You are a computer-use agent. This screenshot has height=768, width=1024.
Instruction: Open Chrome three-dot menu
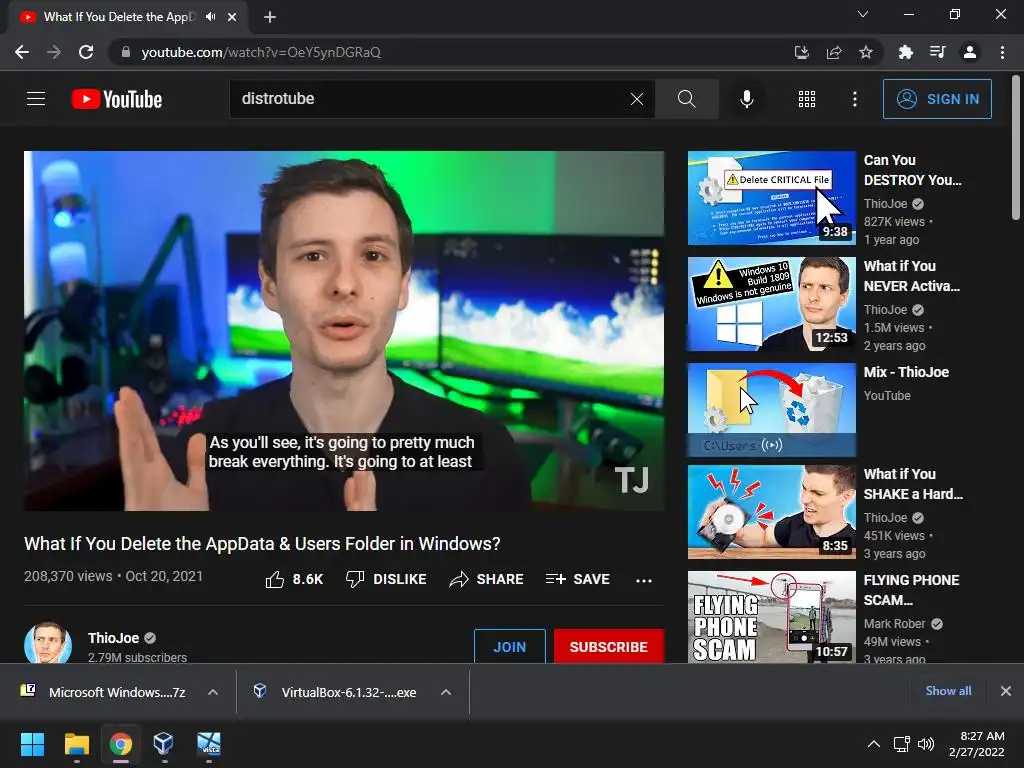(x=1002, y=52)
